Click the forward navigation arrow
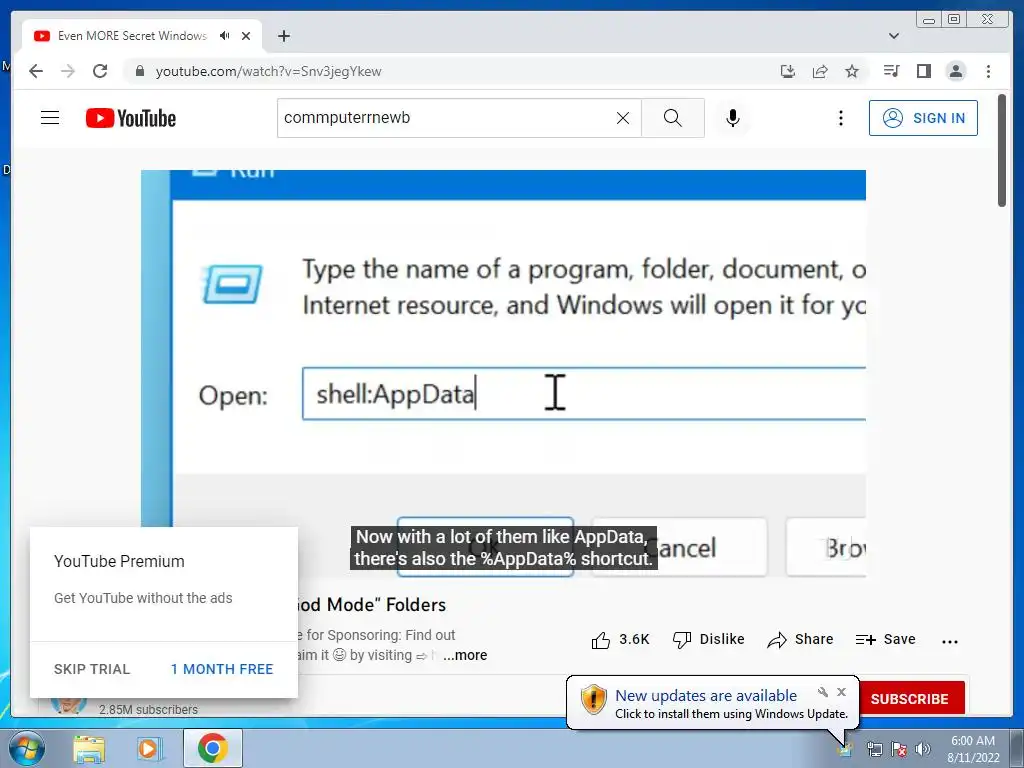Image resolution: width=1024 pixels, height=768 pixels. point(68,71)
